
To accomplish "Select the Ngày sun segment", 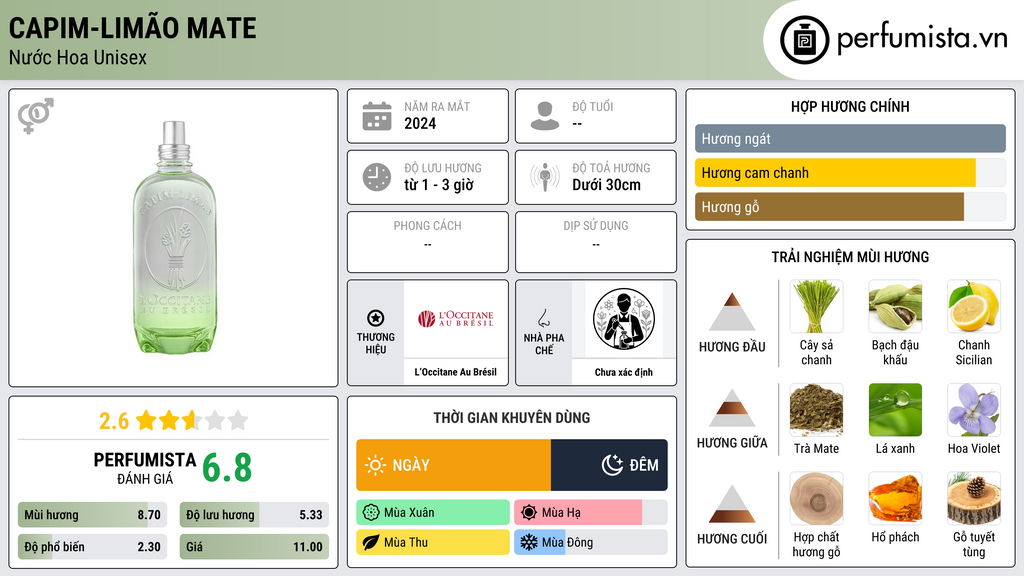I will tap(453, 465).
